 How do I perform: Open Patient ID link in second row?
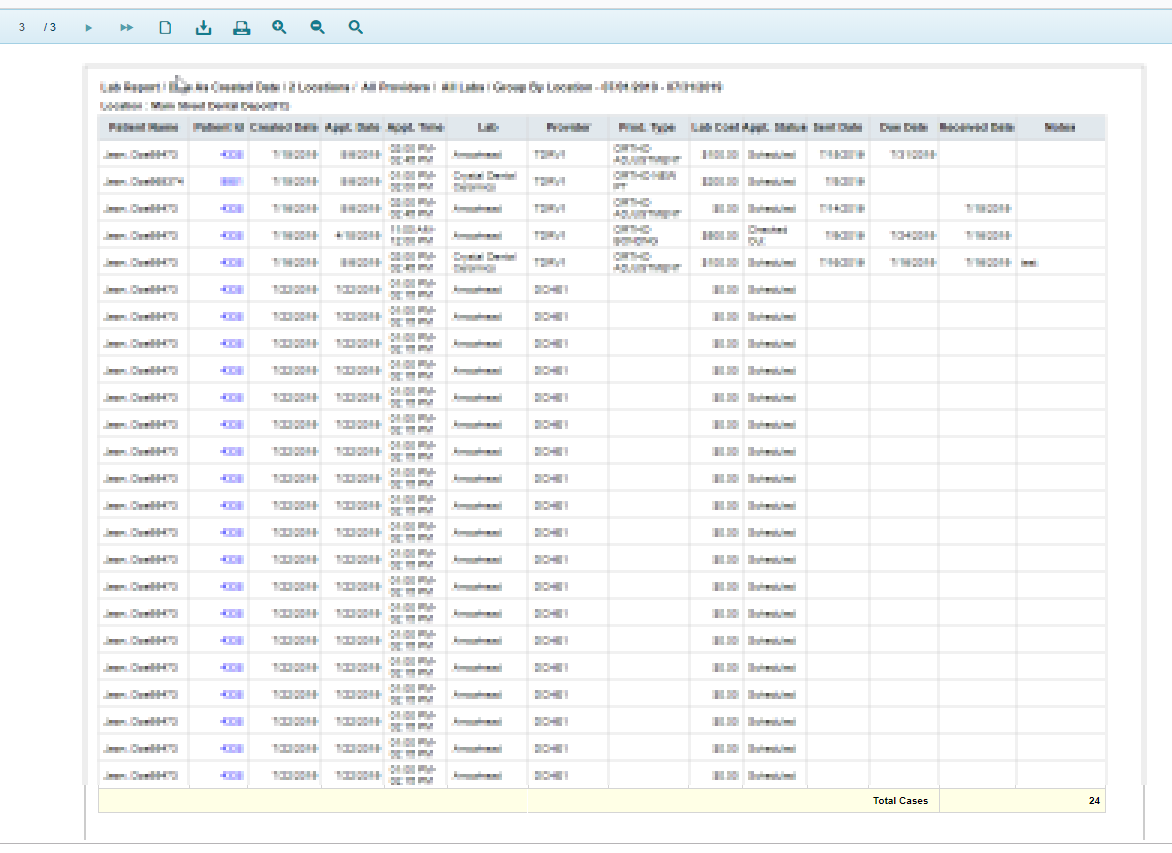click(231, 182)
